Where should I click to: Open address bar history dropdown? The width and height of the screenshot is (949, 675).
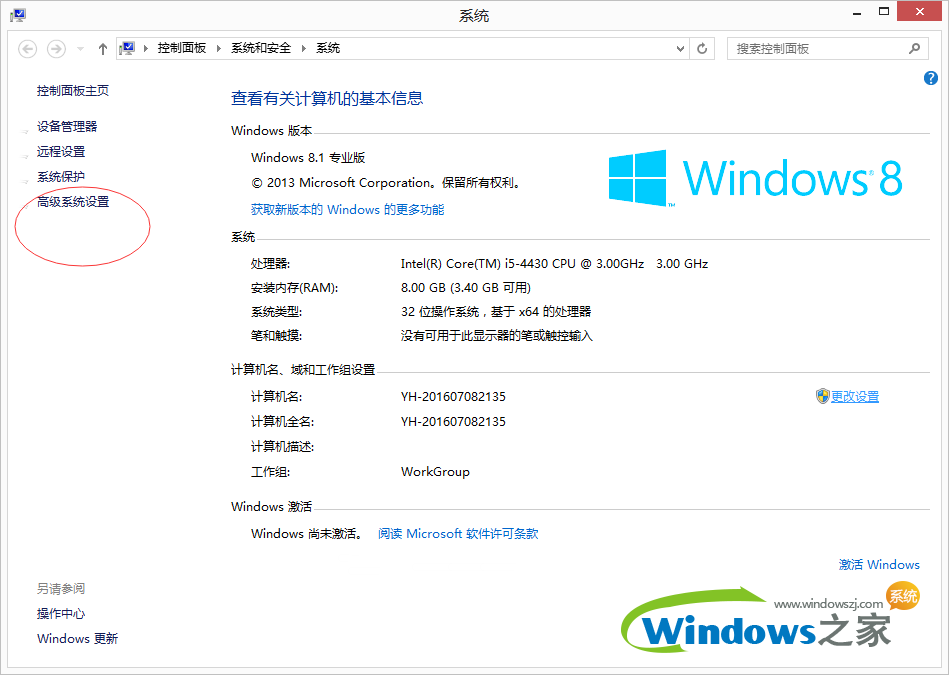[x=680, y=48]
